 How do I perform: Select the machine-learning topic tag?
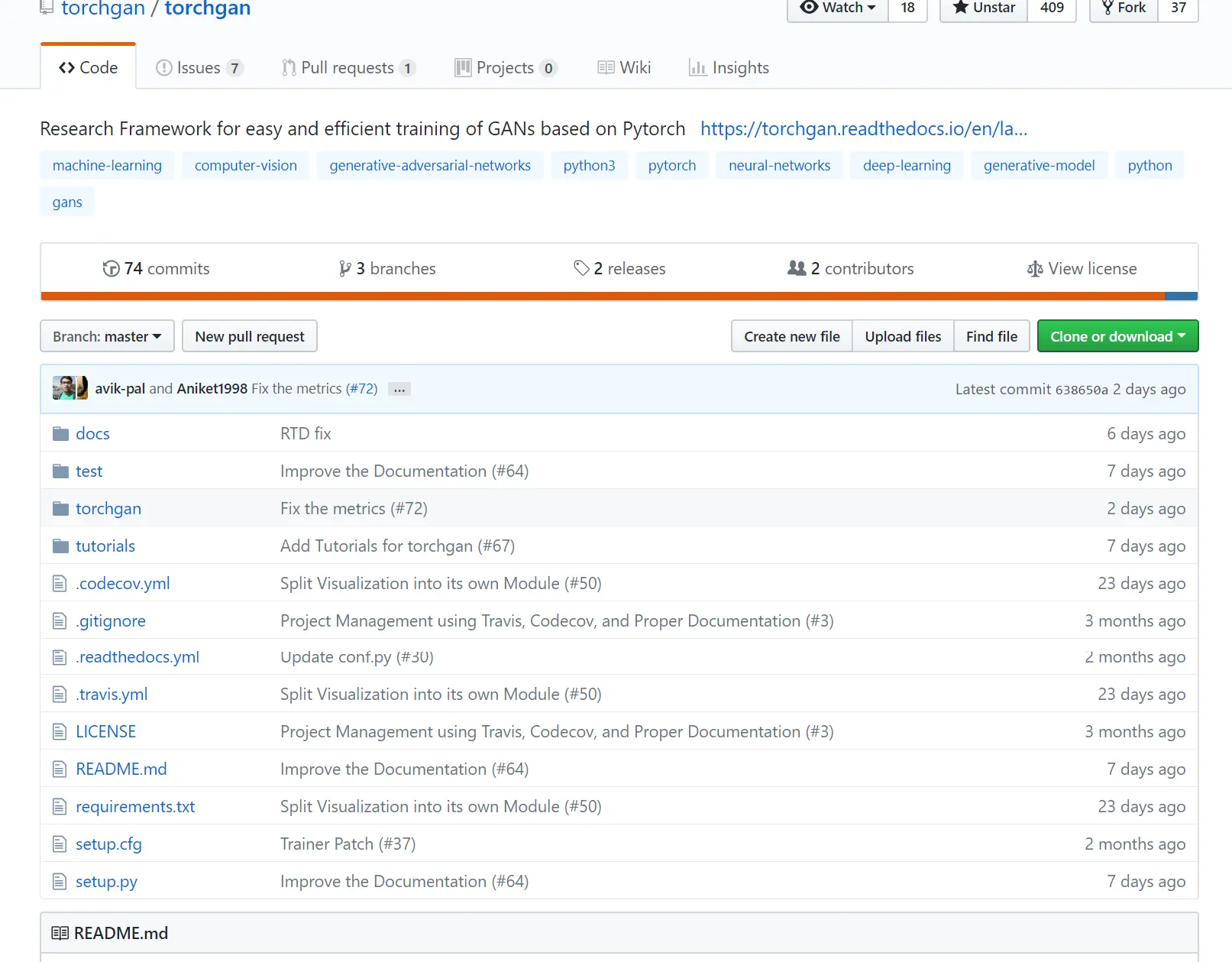click(107, 166)
